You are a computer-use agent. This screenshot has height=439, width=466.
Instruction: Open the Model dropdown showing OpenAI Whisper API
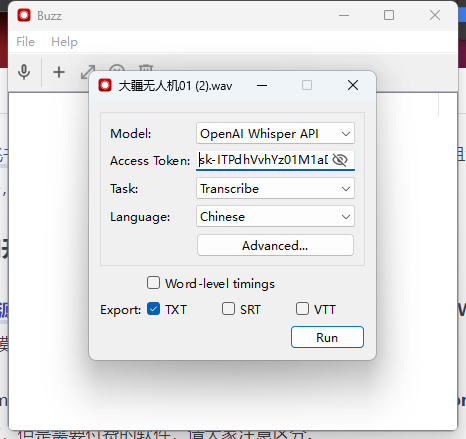pyautogui.click(x=275, y=133)
